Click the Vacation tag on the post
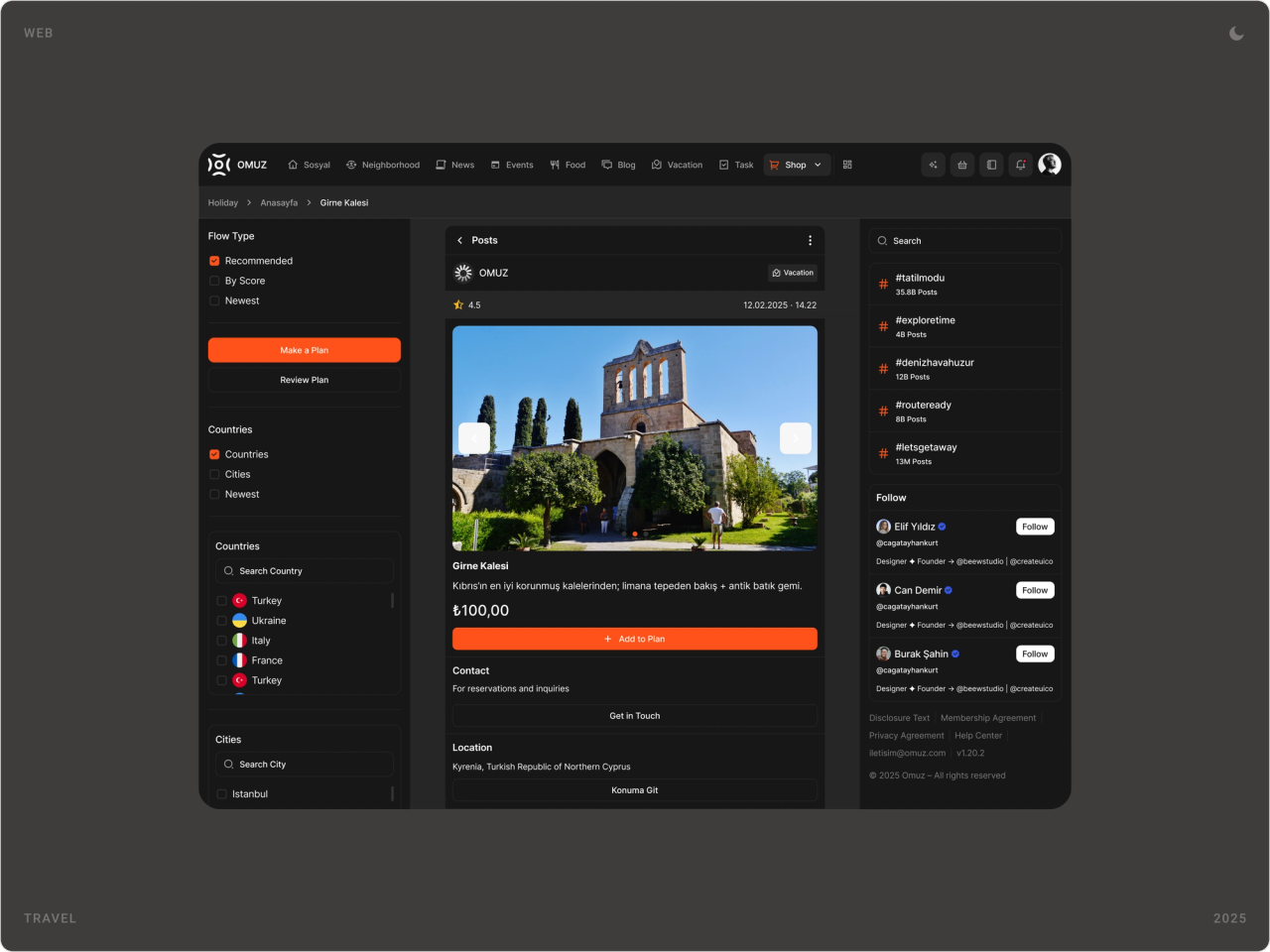 click(793, 273)
